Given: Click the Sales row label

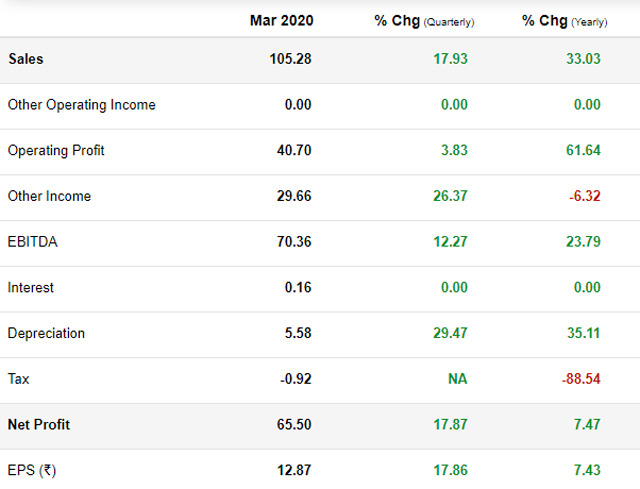Looking at the screenshot, I should (x=26, y=59).
